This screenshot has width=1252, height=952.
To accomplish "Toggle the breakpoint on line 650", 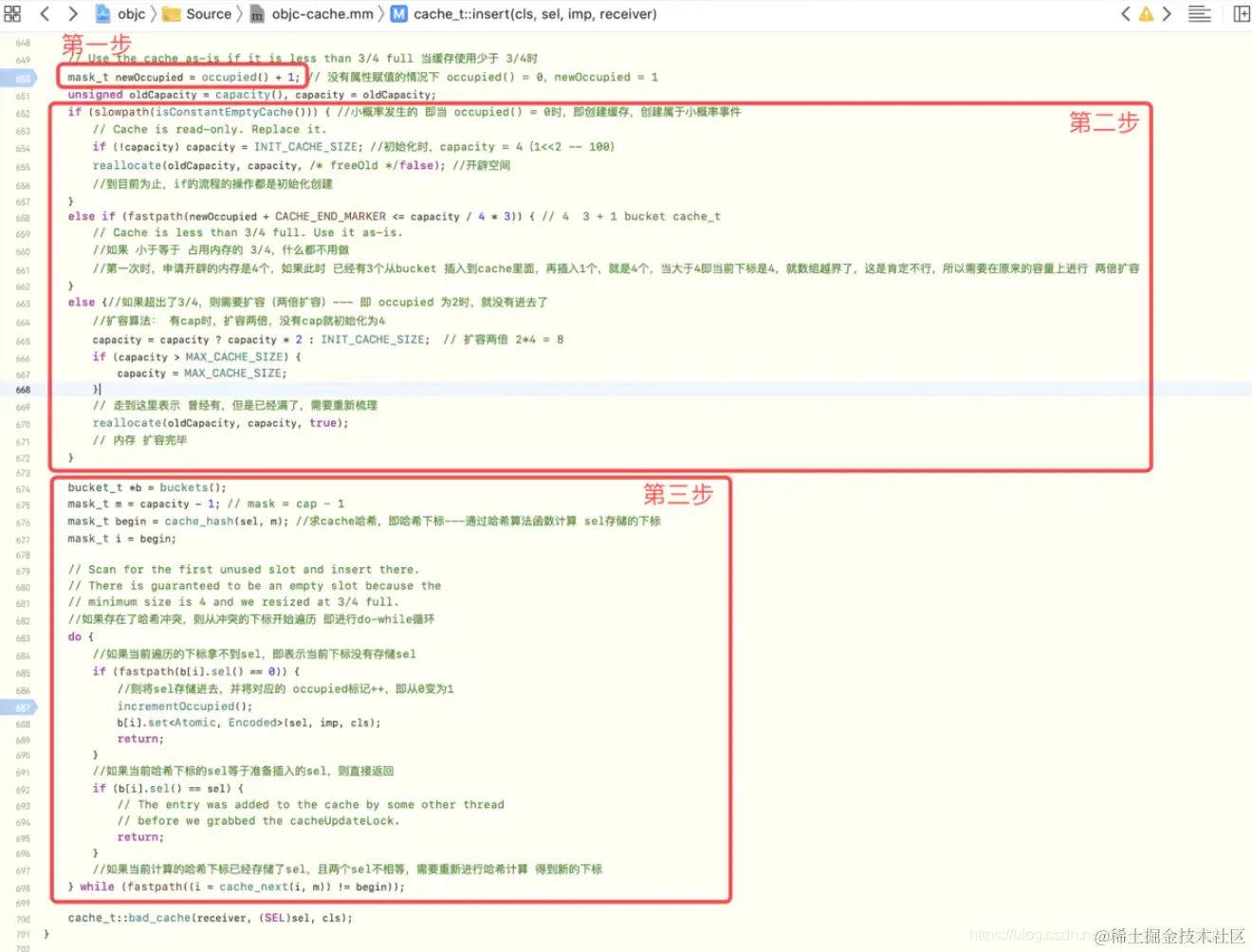I will pos(21,78).
